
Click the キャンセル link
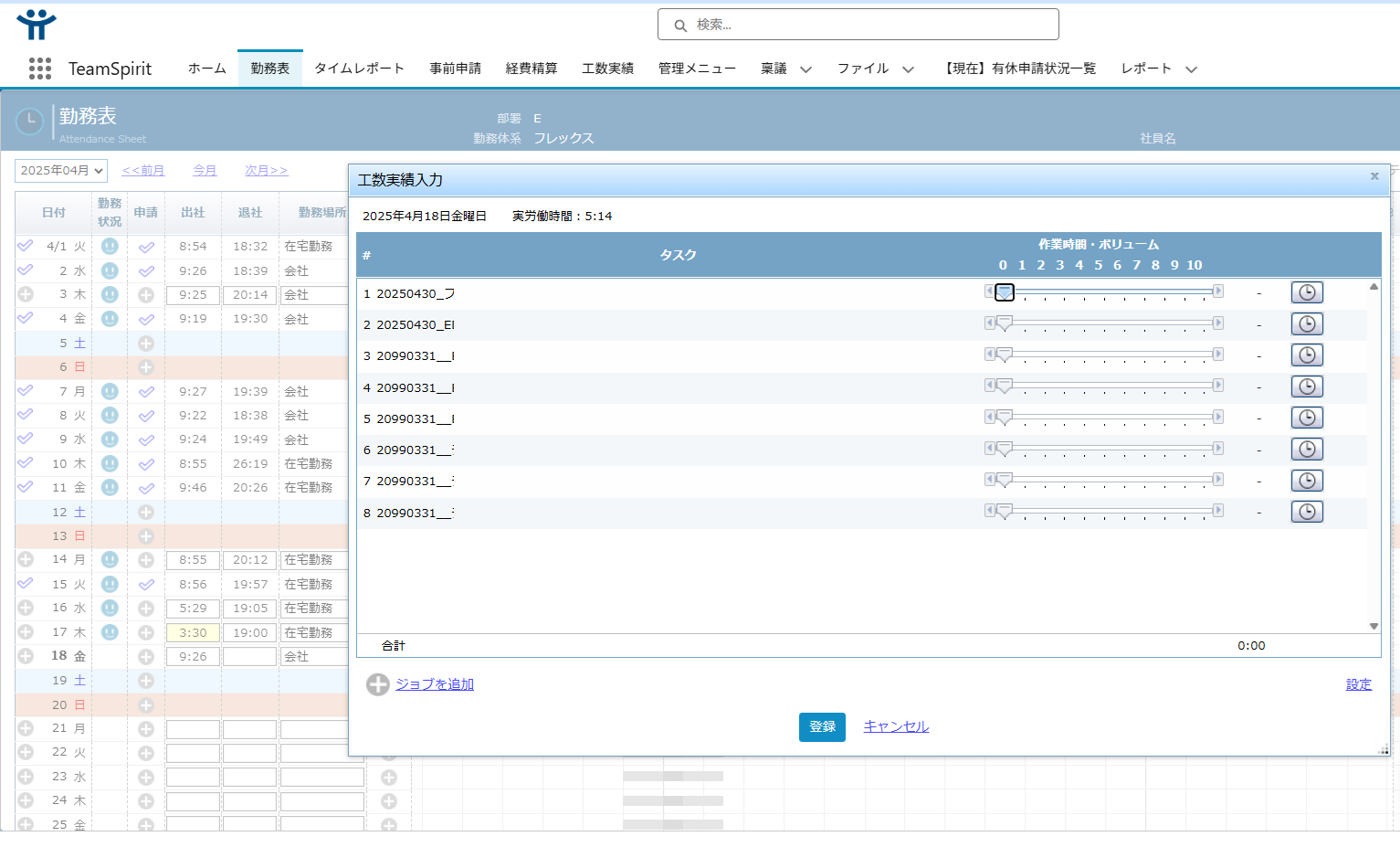(x=896, y=726)
